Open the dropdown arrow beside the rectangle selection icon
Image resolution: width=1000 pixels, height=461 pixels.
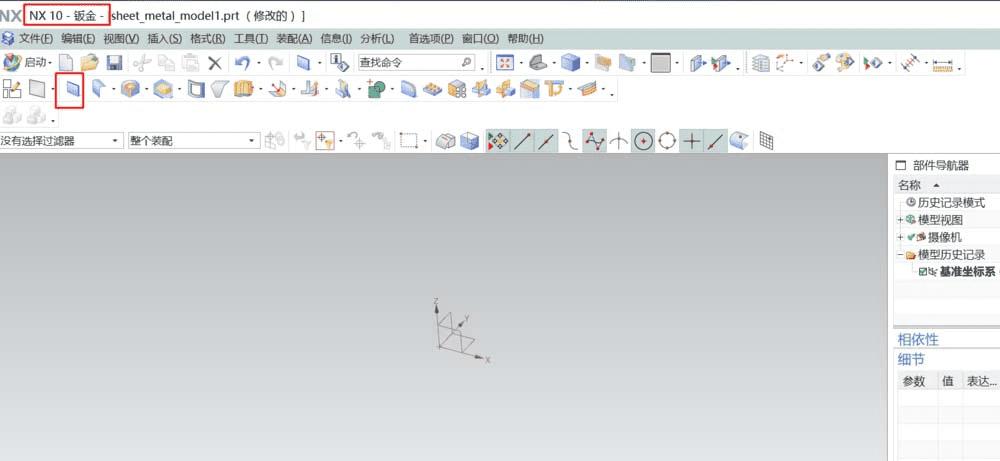(425, 142)
